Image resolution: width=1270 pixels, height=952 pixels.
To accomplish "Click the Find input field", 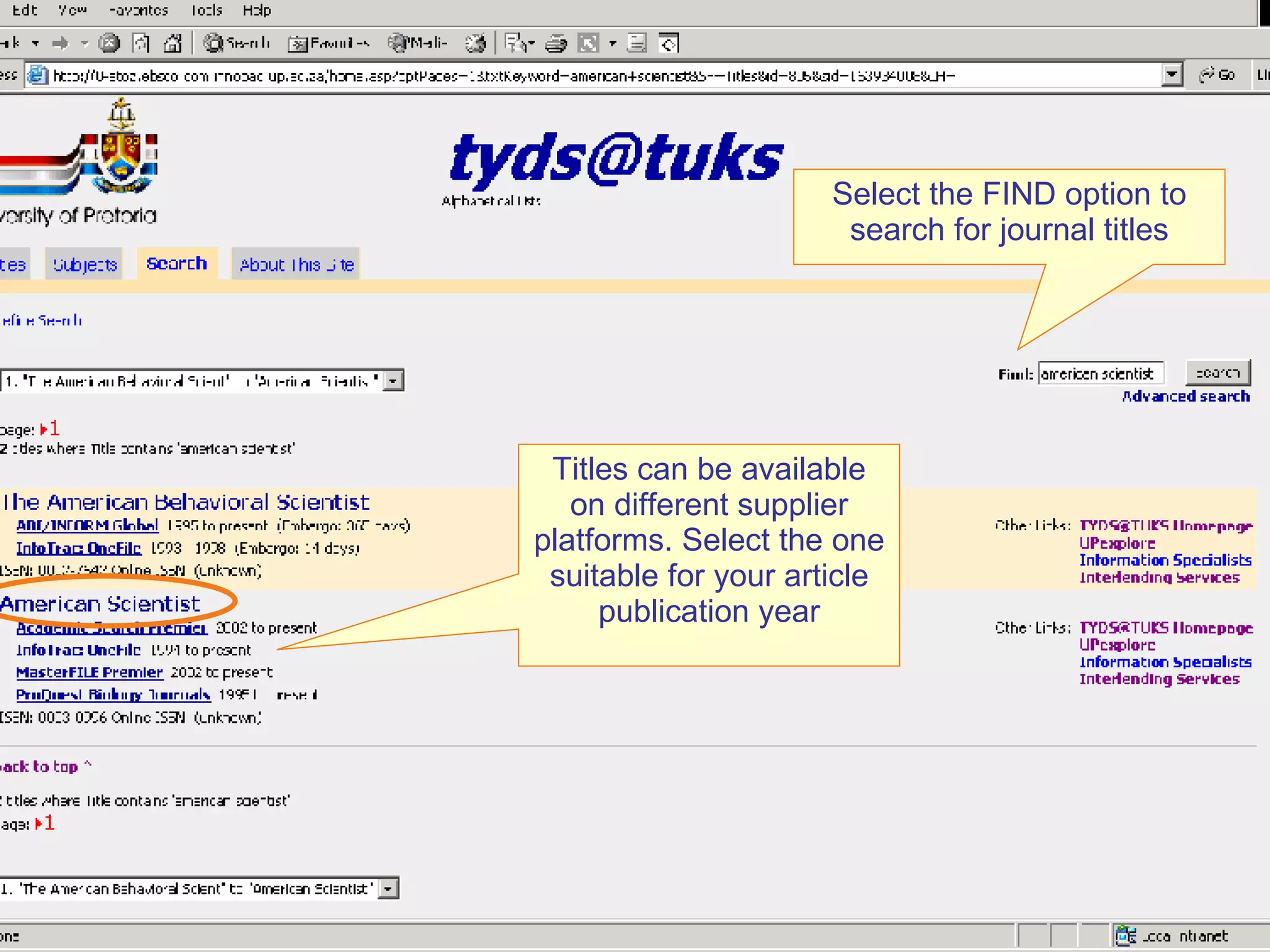I will coord(1101,374).
